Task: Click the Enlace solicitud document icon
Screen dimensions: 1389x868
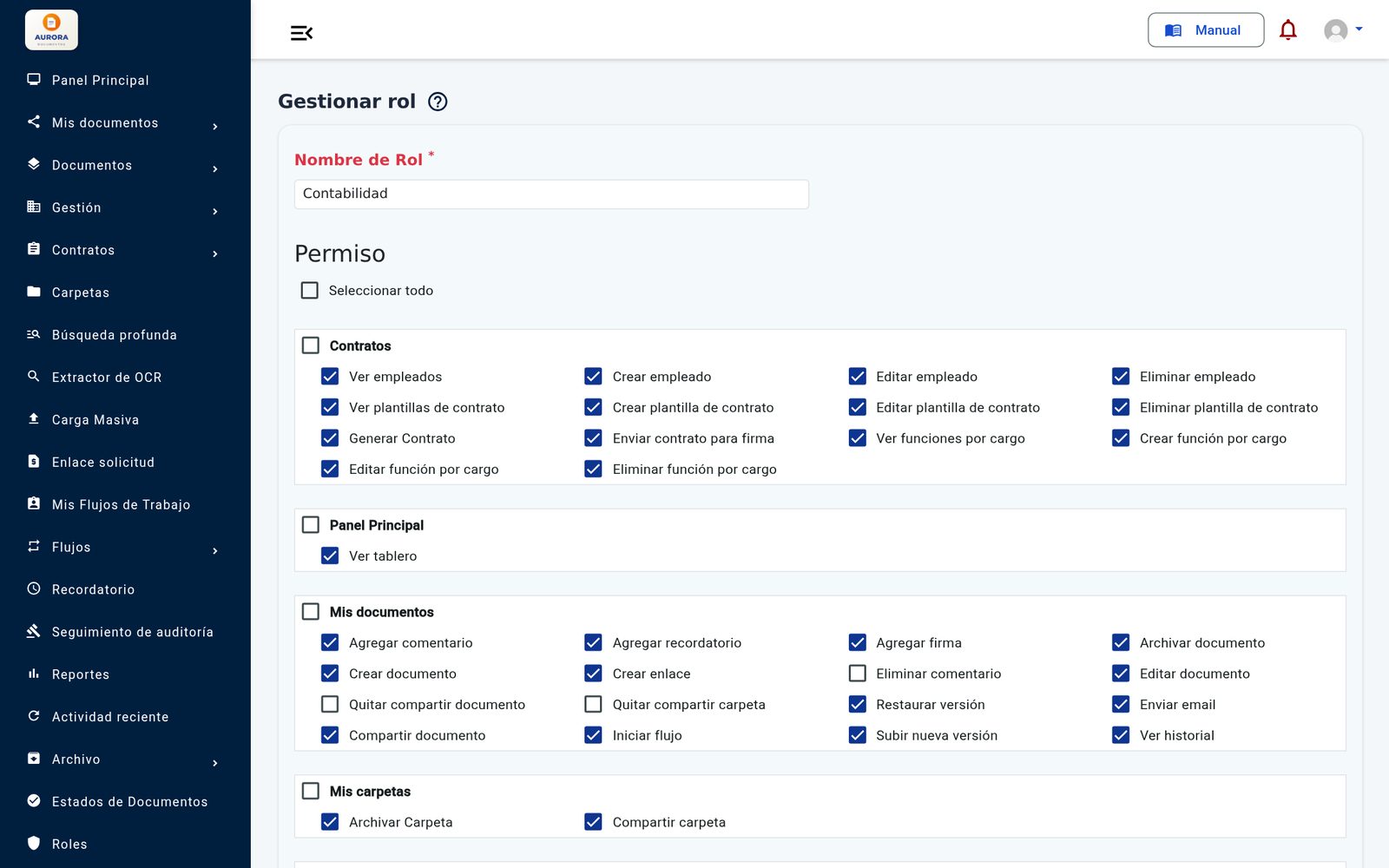Action: pyautogui.click(x=34, y=461)
